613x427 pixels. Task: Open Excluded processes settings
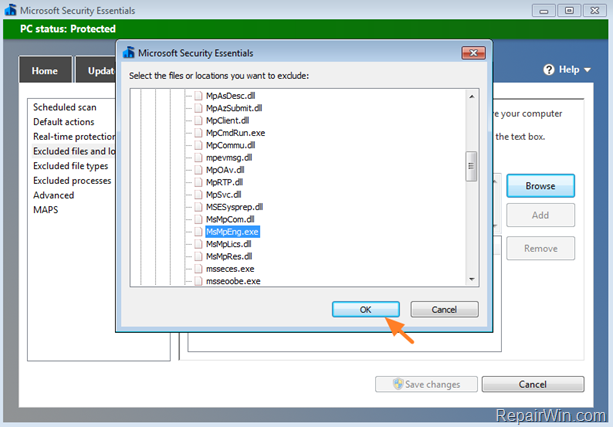tap(72, 181)
